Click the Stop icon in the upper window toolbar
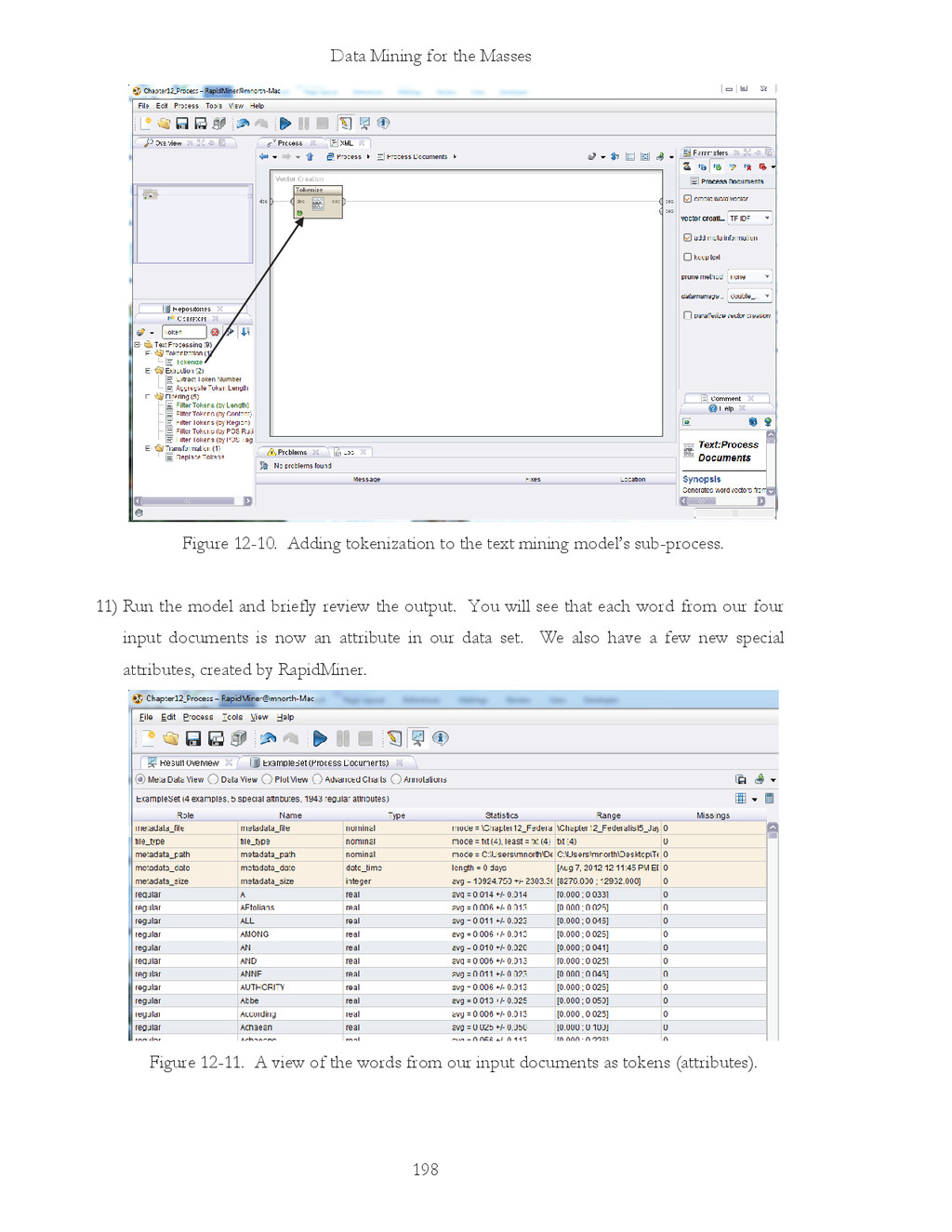This screenshot has width=952, height=1232. 322,123
